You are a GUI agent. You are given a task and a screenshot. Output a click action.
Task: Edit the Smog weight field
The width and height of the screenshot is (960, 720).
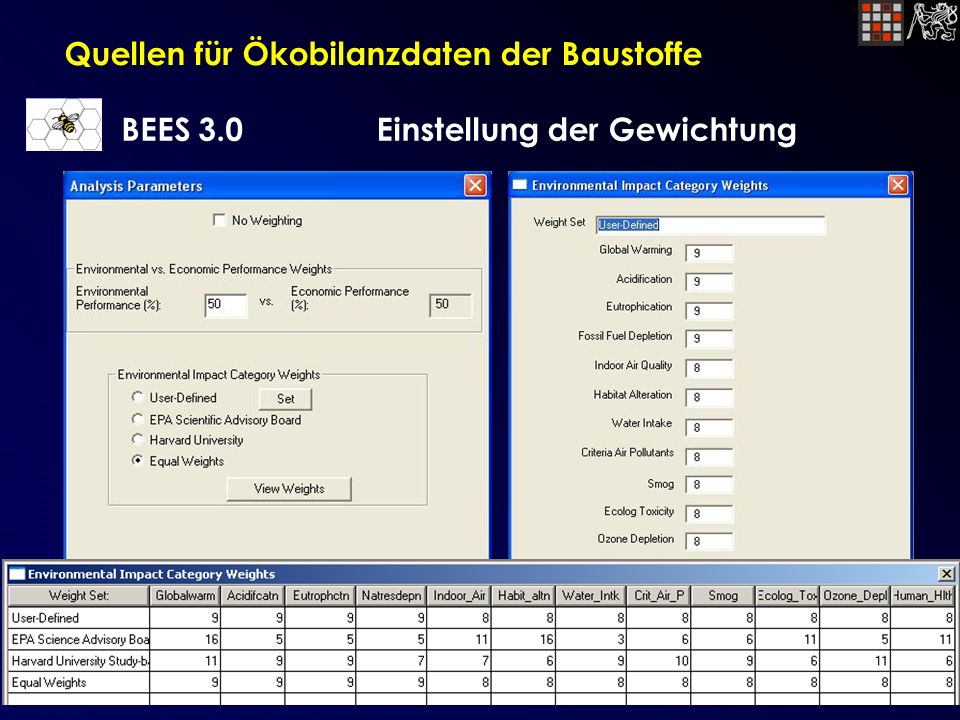coord(709,485)
